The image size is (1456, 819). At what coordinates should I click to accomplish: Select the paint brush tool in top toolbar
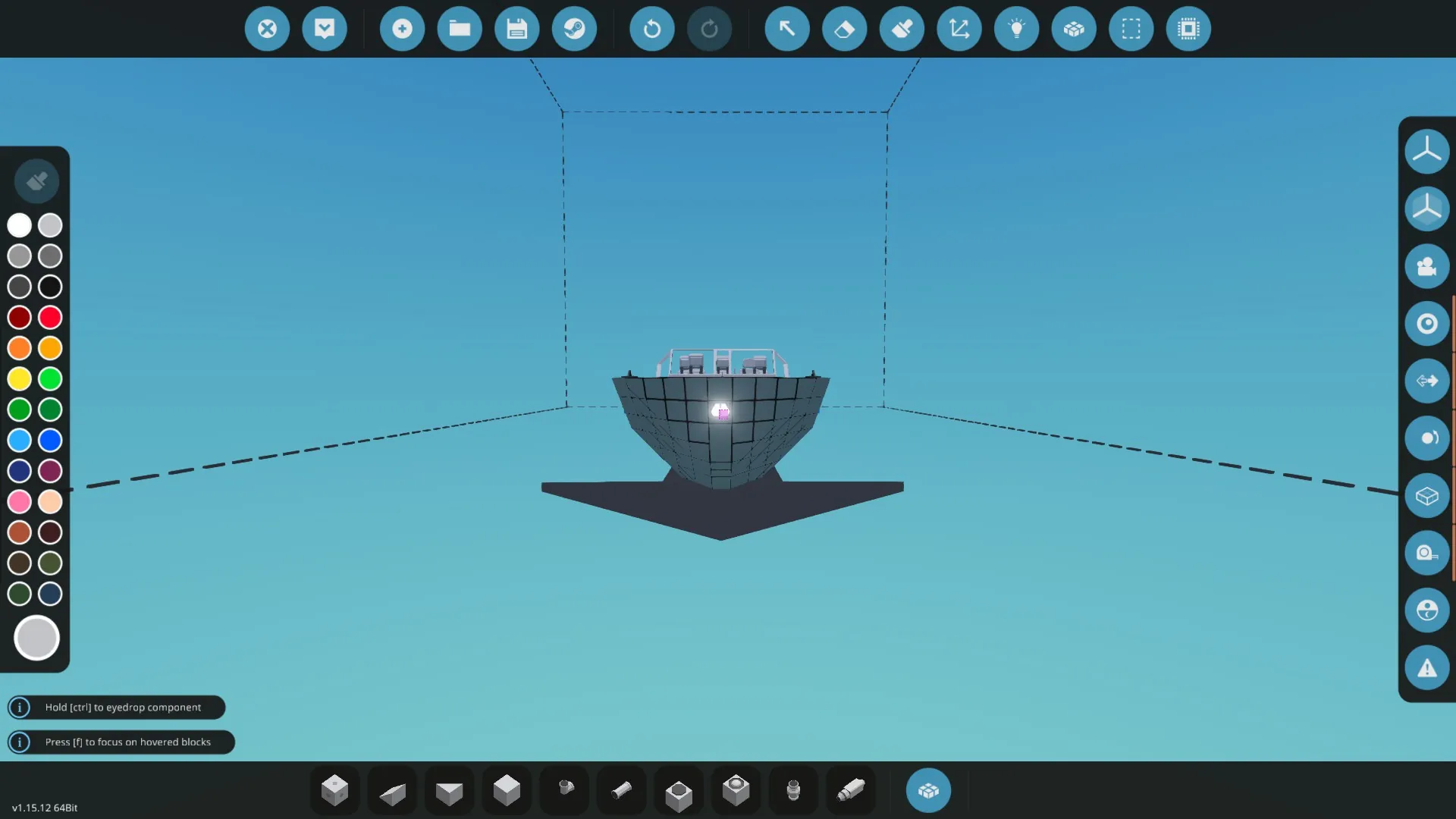click(902, 29)
